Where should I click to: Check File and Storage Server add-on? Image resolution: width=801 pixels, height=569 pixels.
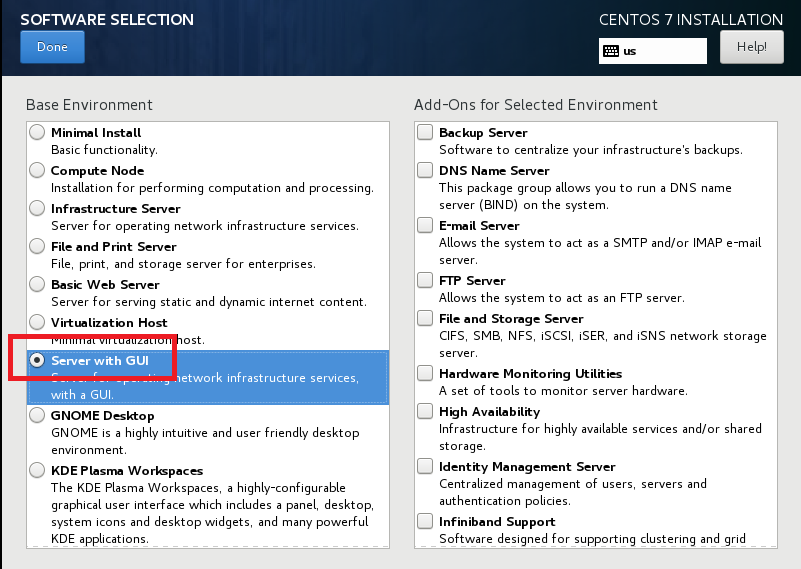pos(425,318)
